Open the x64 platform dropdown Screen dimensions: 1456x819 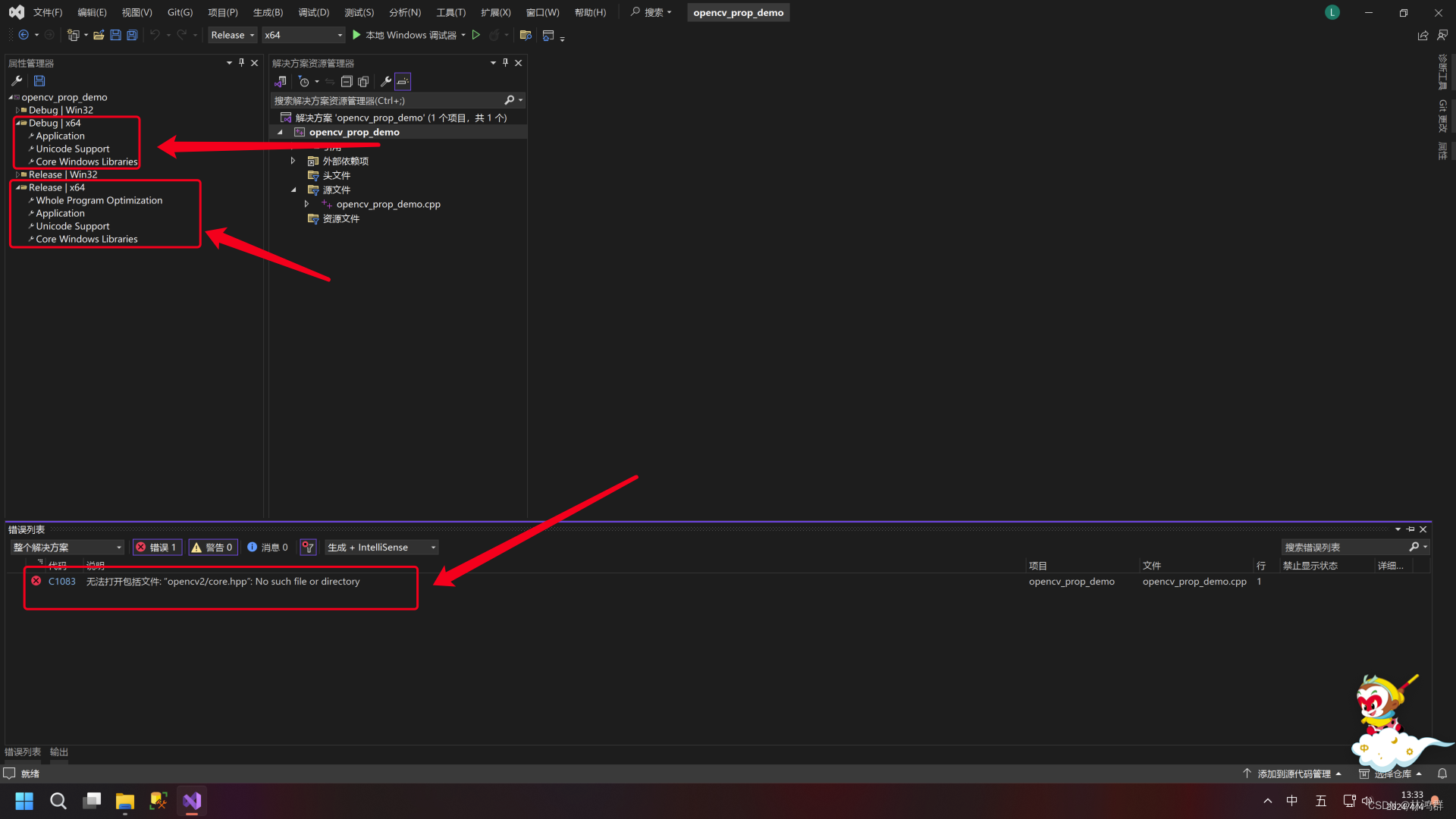pyautogui.click(x=303, y=35)
